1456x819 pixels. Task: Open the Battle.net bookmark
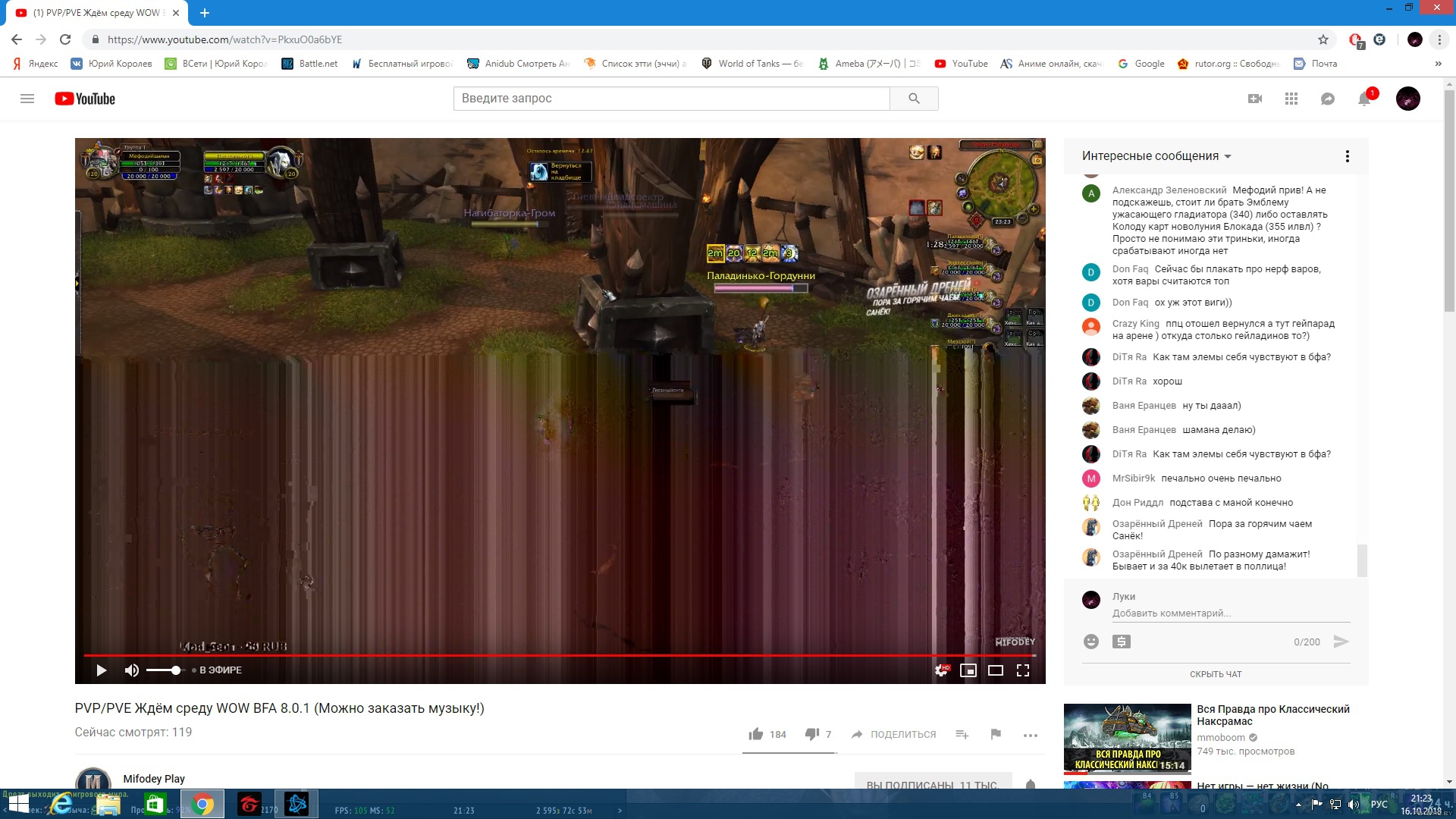point(309,64)
